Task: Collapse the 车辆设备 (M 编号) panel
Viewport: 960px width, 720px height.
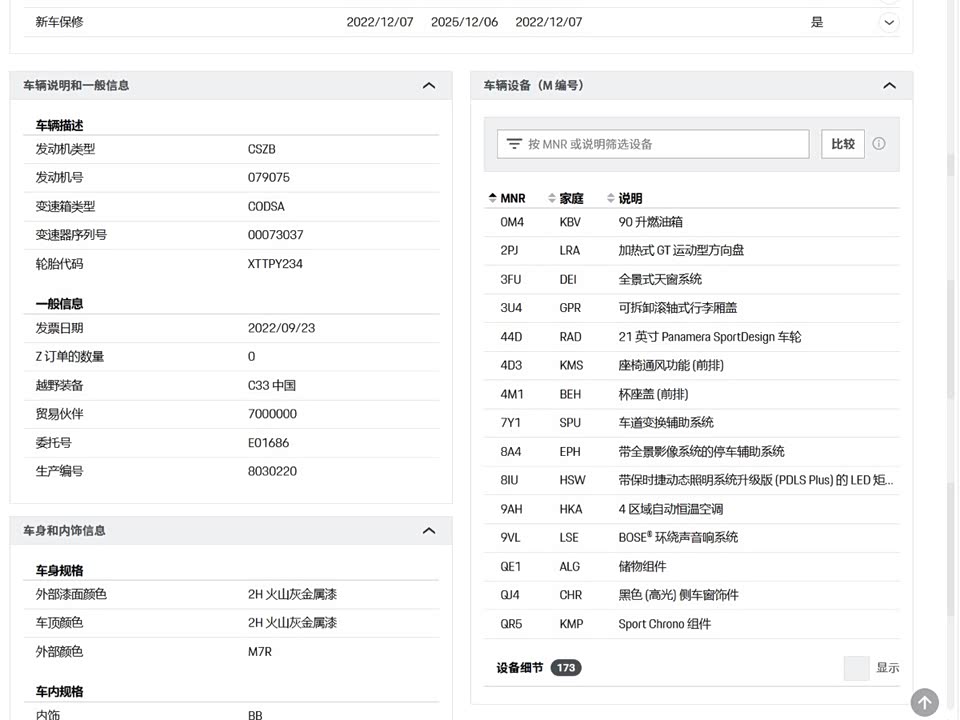Action: click(x=889, y=86)
